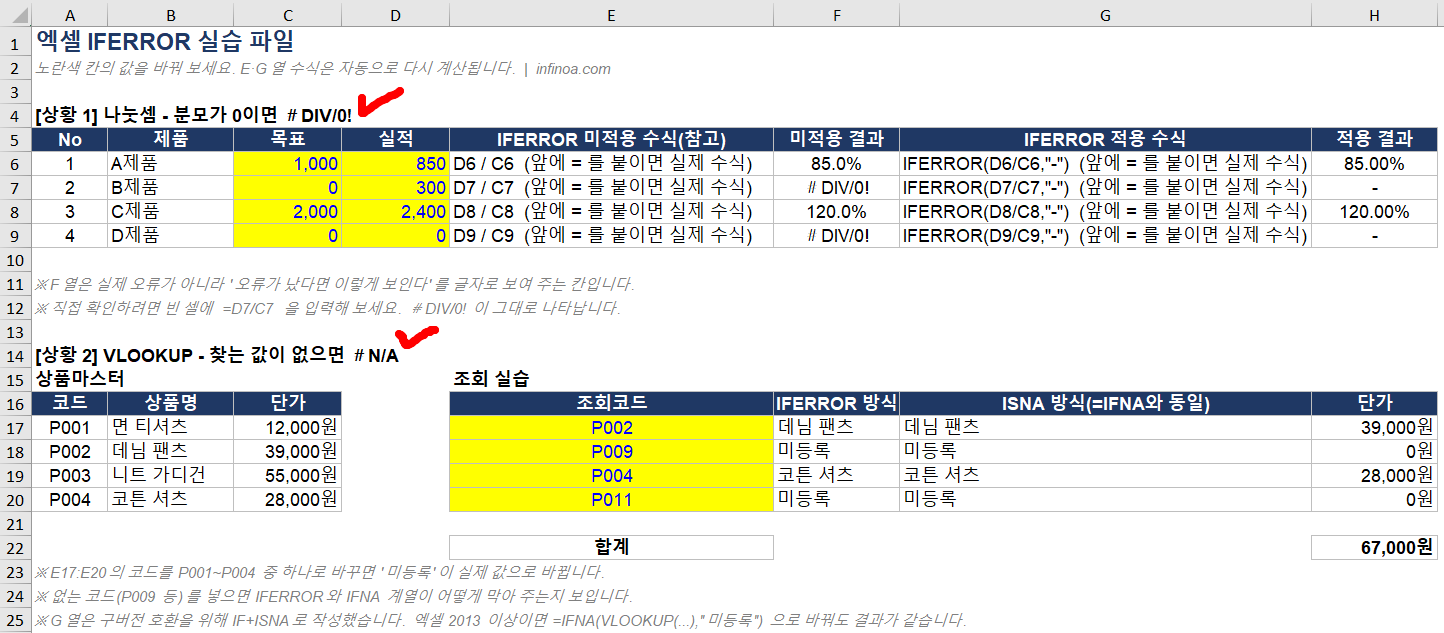Select row 13 header
Viewport: 1444px width, 633px height.
point(15,331)
